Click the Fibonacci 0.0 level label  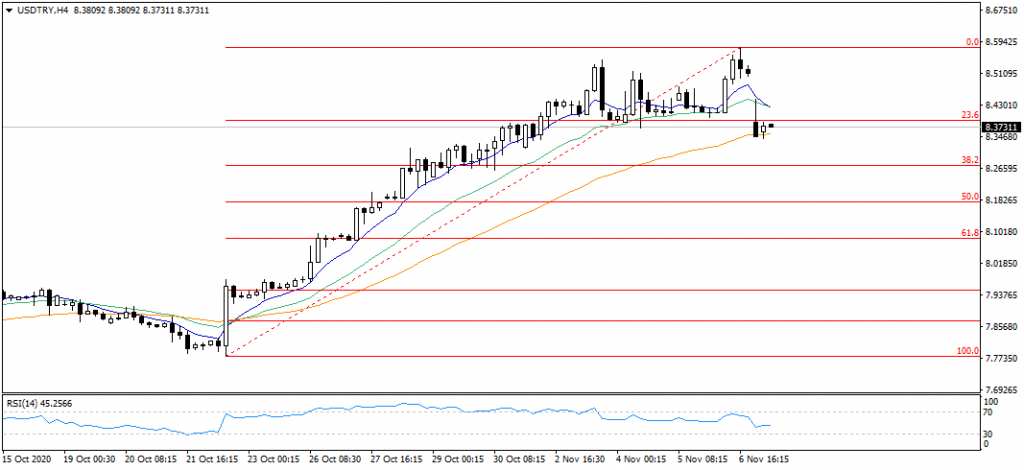(x=971, y=43)
